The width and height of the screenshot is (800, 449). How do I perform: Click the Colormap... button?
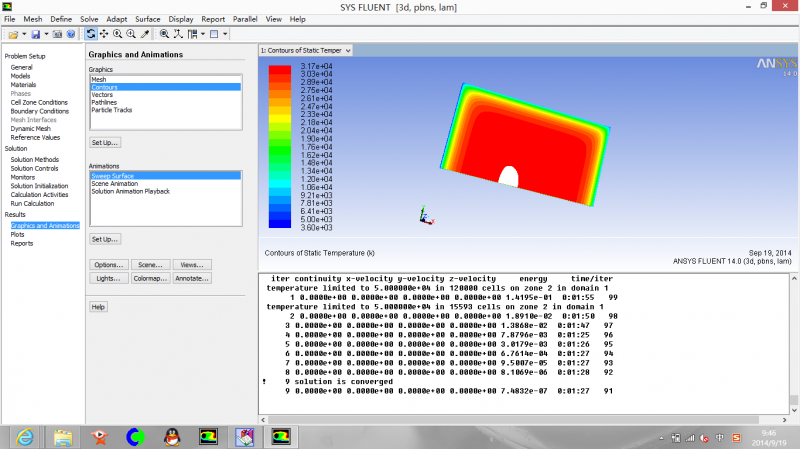pos(150,278)
